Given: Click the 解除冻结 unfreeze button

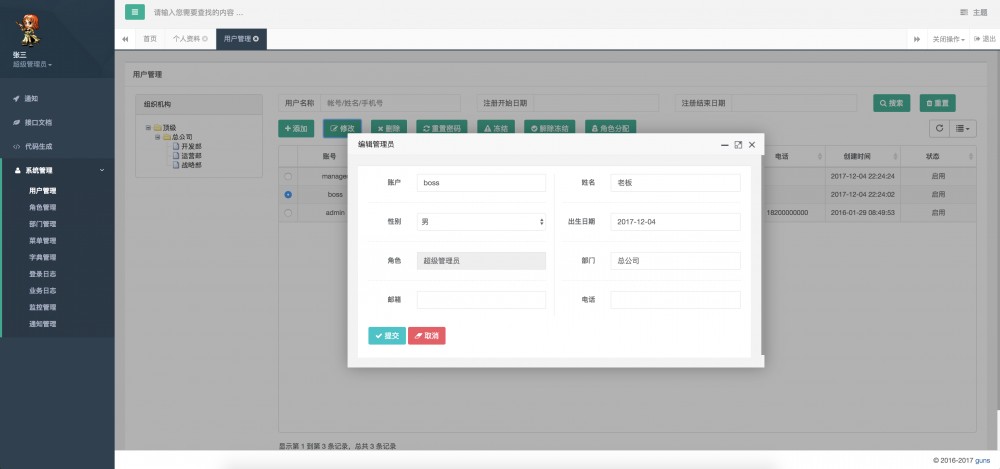Looking at the screenshot, I should (550, 128).
